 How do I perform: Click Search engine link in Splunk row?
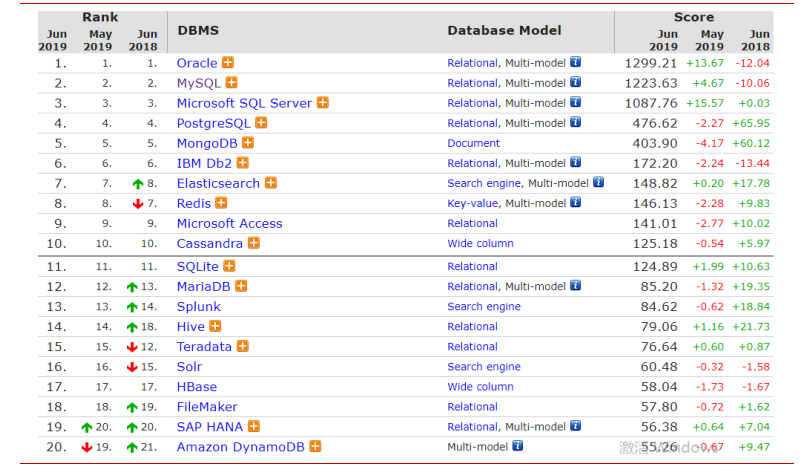pyautogui.click(x=484, y=307)
